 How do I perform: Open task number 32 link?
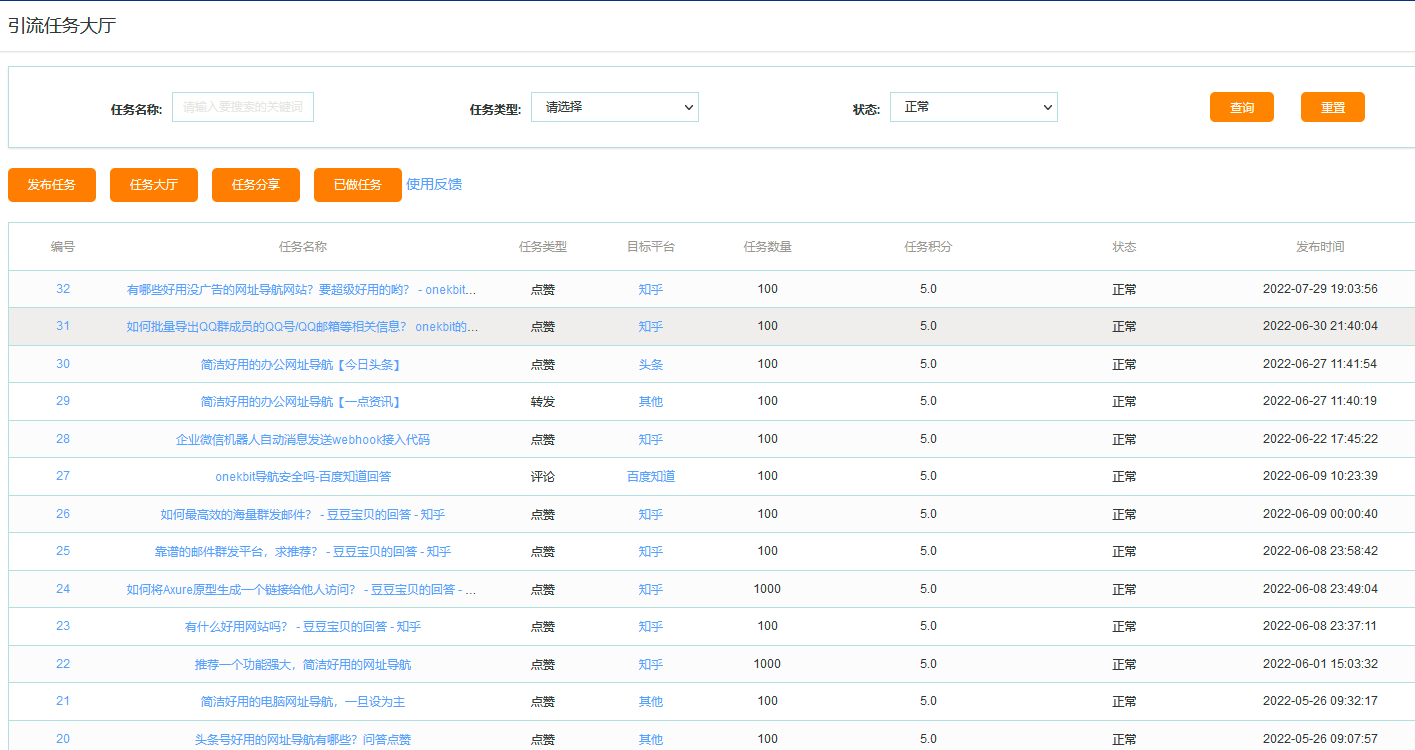63,289
